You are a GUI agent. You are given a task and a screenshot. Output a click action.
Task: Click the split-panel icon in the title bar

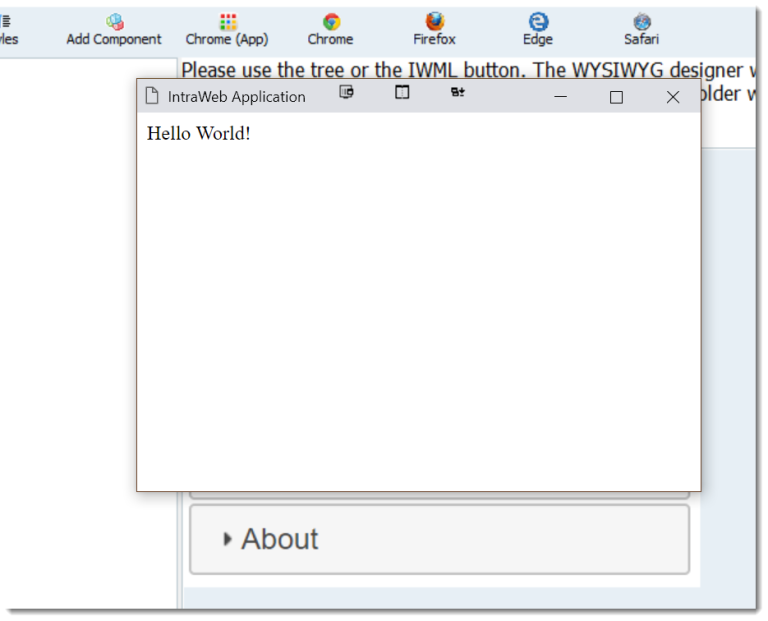coord(402,92)
